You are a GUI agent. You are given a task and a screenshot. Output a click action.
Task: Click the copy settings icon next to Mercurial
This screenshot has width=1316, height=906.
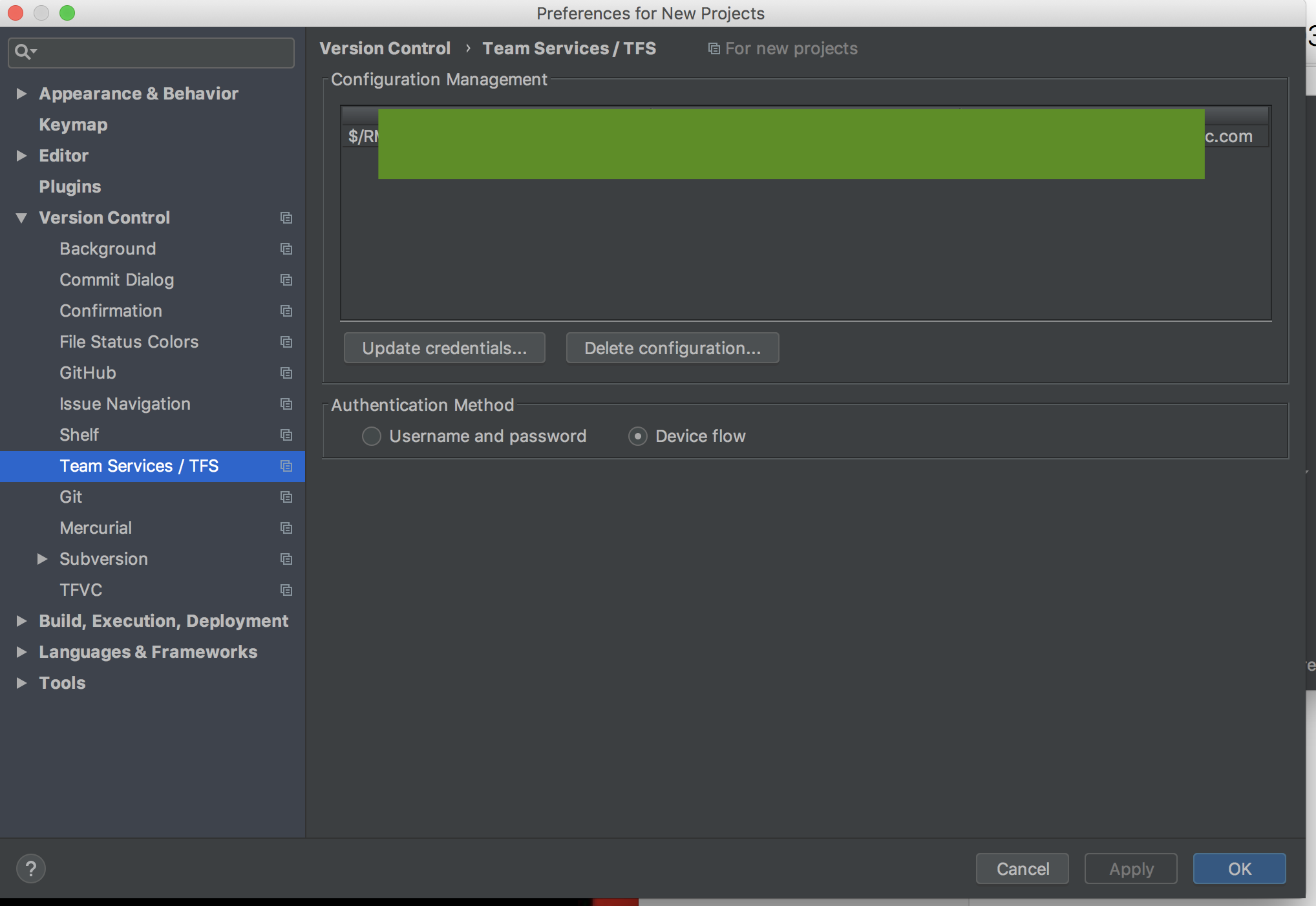pyautogui.click(x=286, y=528)
